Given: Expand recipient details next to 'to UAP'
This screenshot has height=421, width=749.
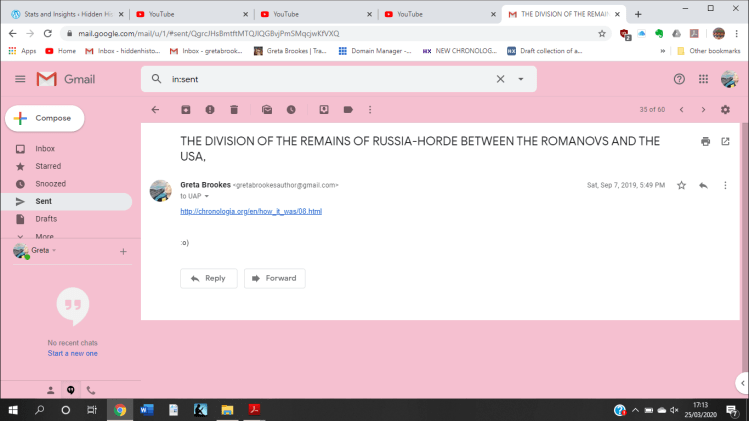Looking at the screenshot, I should [206, 196].
